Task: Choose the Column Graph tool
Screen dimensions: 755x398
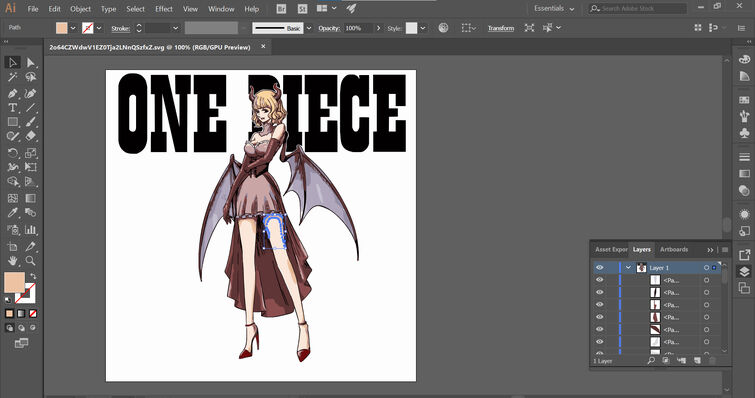Action: 30,230
